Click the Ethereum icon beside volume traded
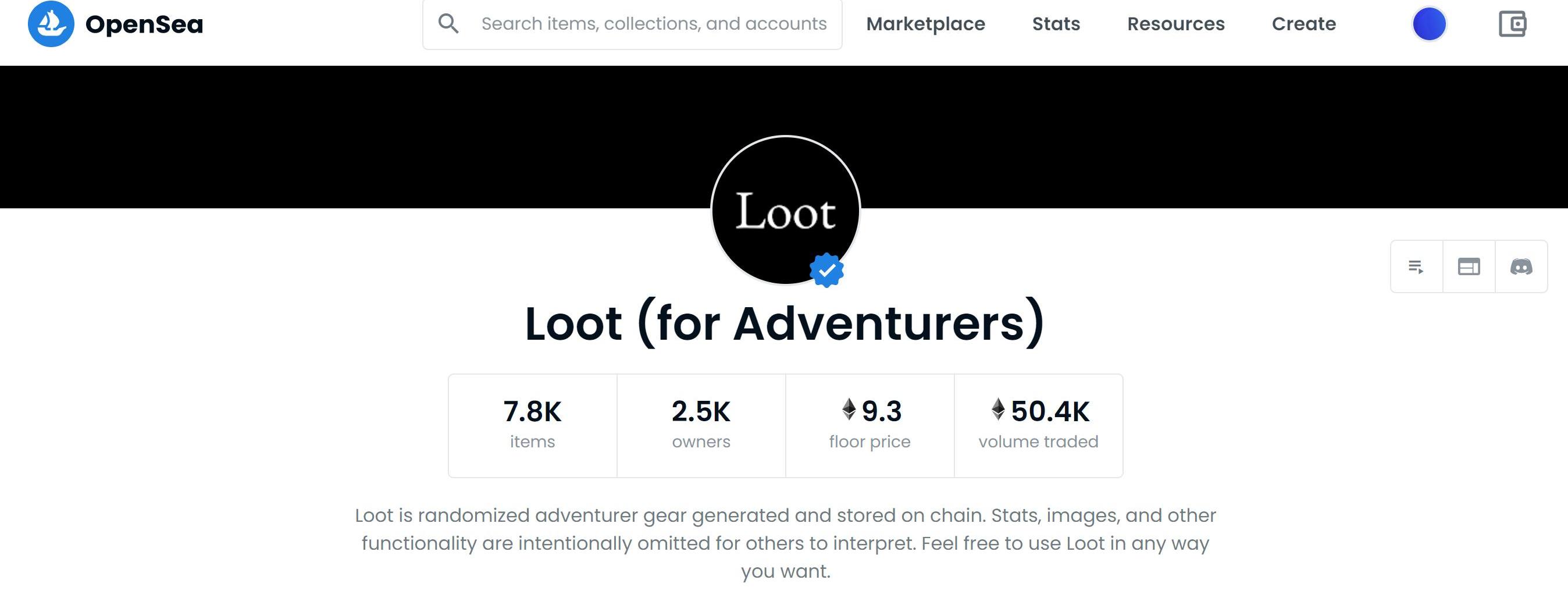 [997, 409]
